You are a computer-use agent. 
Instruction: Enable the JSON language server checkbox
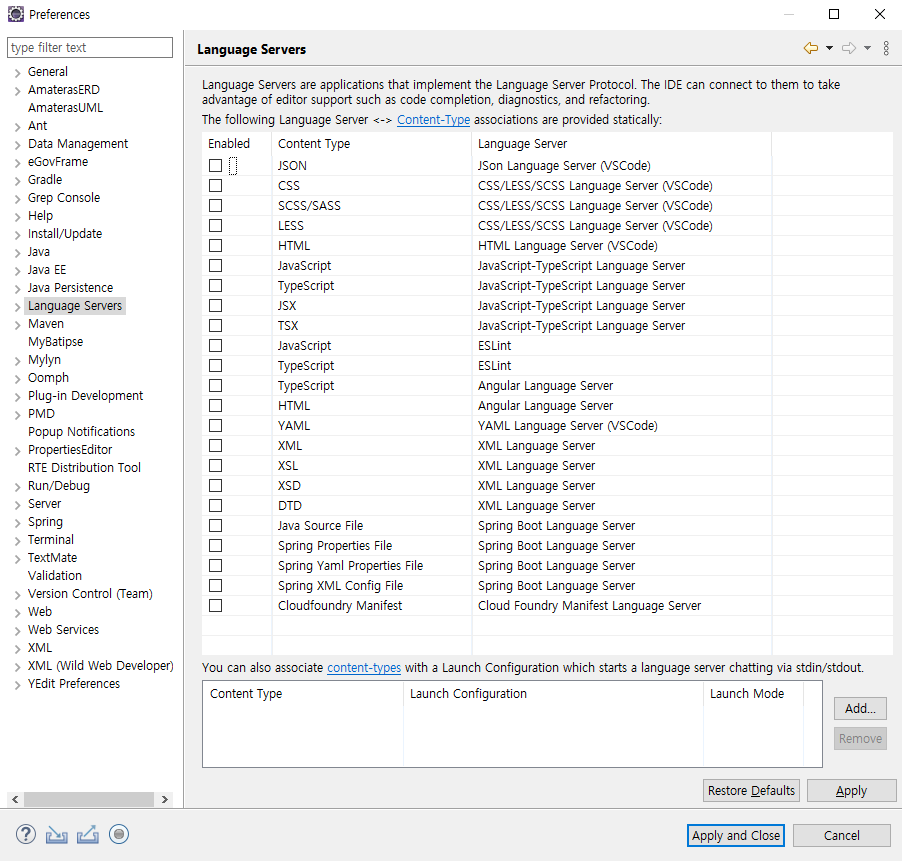[x=215, y=166]
